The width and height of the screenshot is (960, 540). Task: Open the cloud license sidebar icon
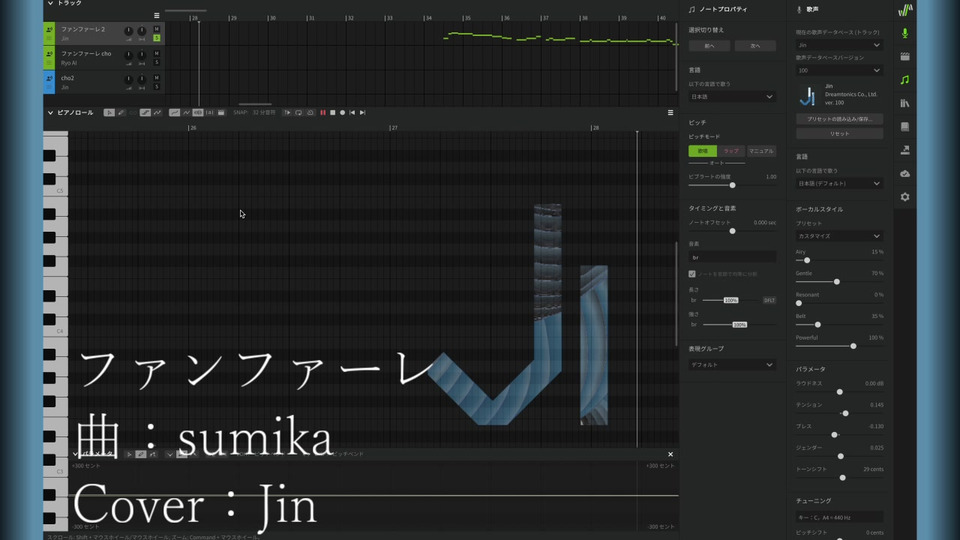pos(905,174)
